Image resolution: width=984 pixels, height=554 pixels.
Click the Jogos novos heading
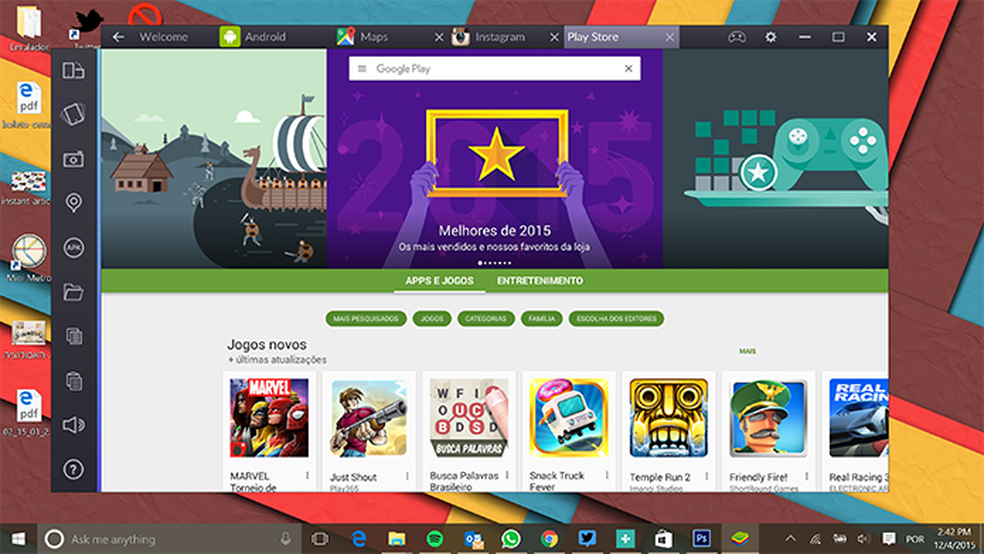(x=267, y=344)
